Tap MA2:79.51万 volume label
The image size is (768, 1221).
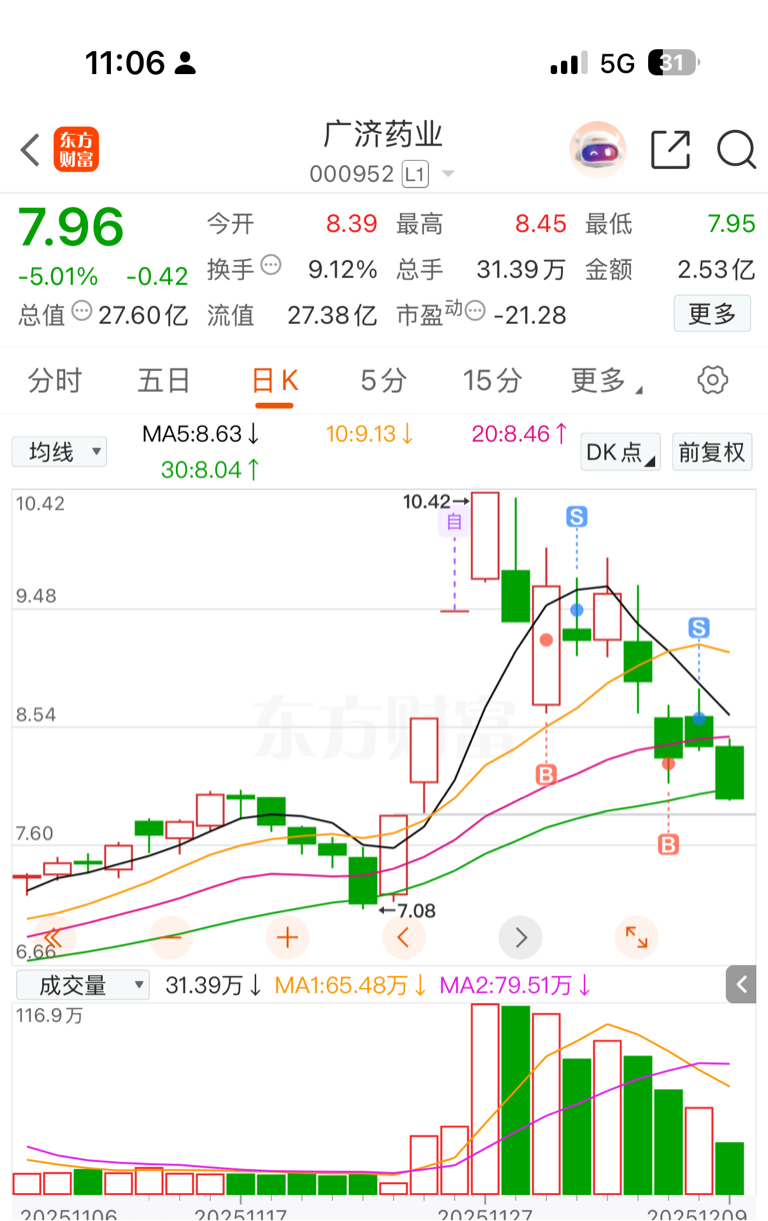515,986
